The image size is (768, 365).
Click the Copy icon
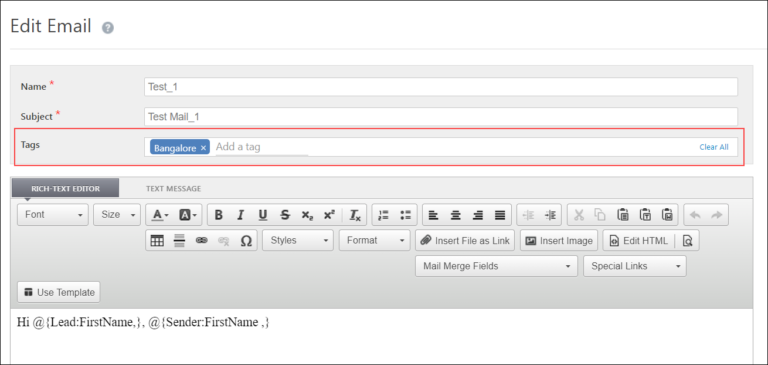coord(600,215)
